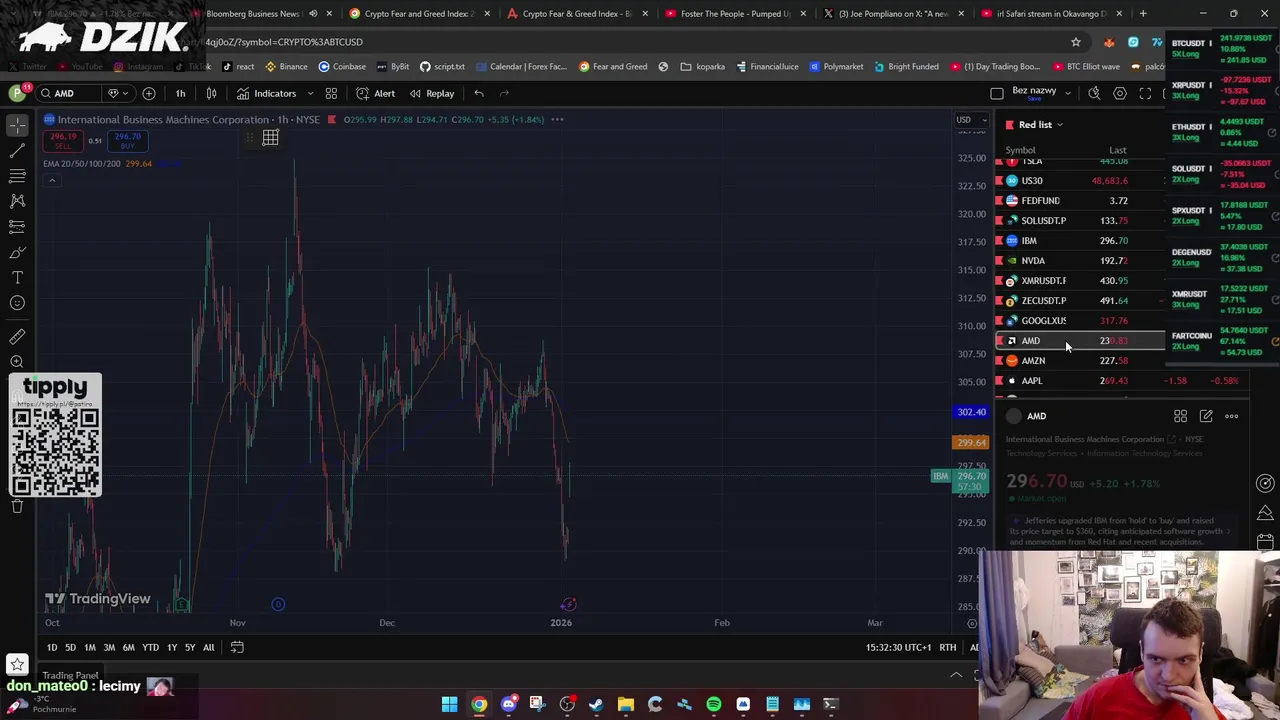This screenshot has height=720, width=1280.
Task: Click the blue 296.70 BUY button
Action: pyautogui.click(x=127, y=141)
